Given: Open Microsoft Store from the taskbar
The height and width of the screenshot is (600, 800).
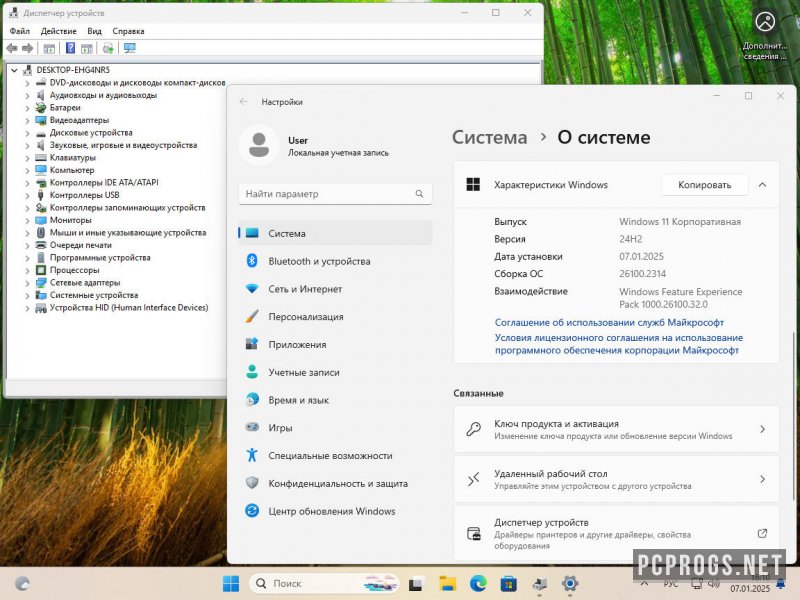Looking at the screenshot, I should [509, 583].
